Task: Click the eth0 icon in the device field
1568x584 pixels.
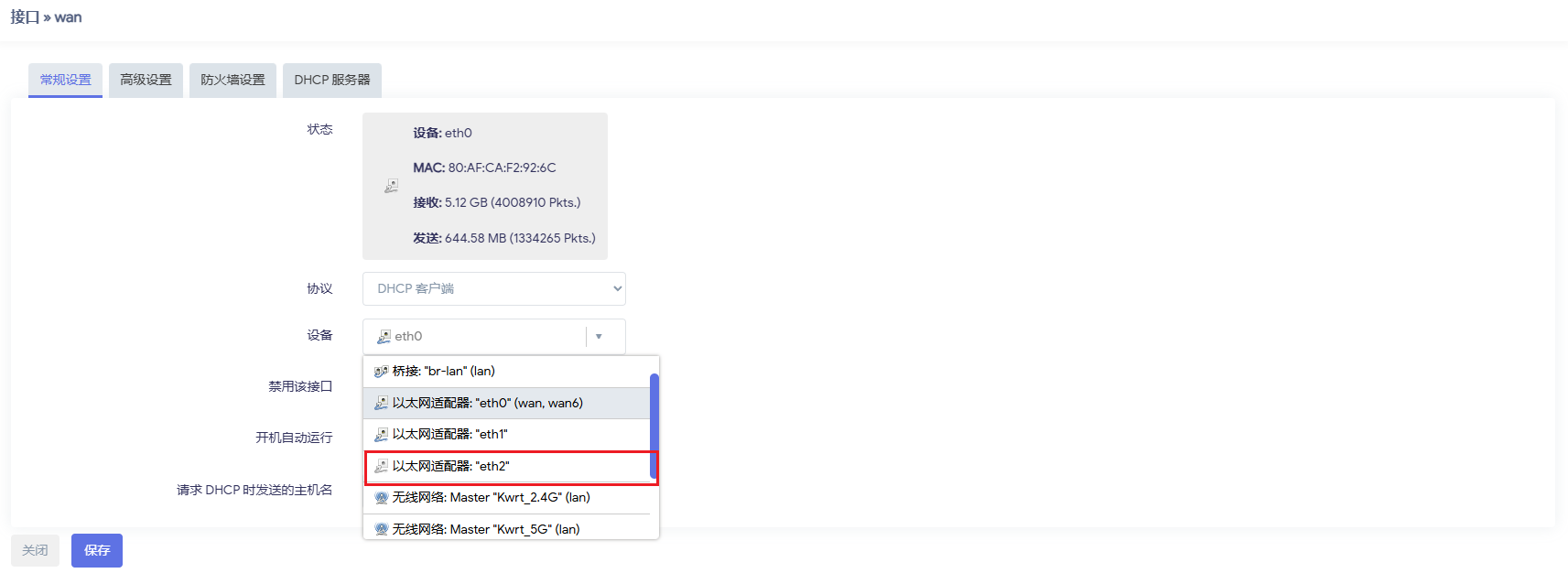Action: 384,337
